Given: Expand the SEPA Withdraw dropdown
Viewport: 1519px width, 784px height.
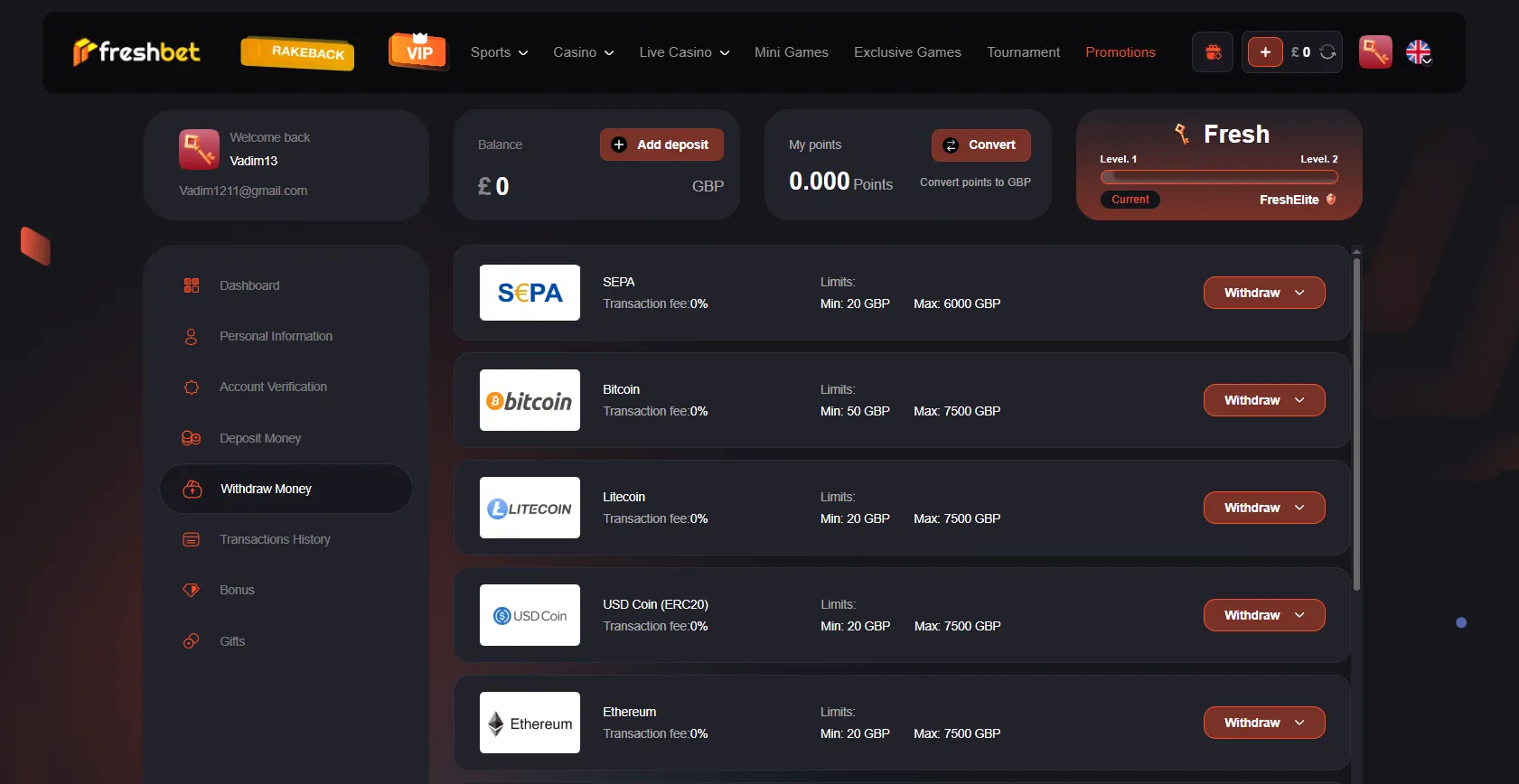Looking at the screenshot, I should [1264, 293].
